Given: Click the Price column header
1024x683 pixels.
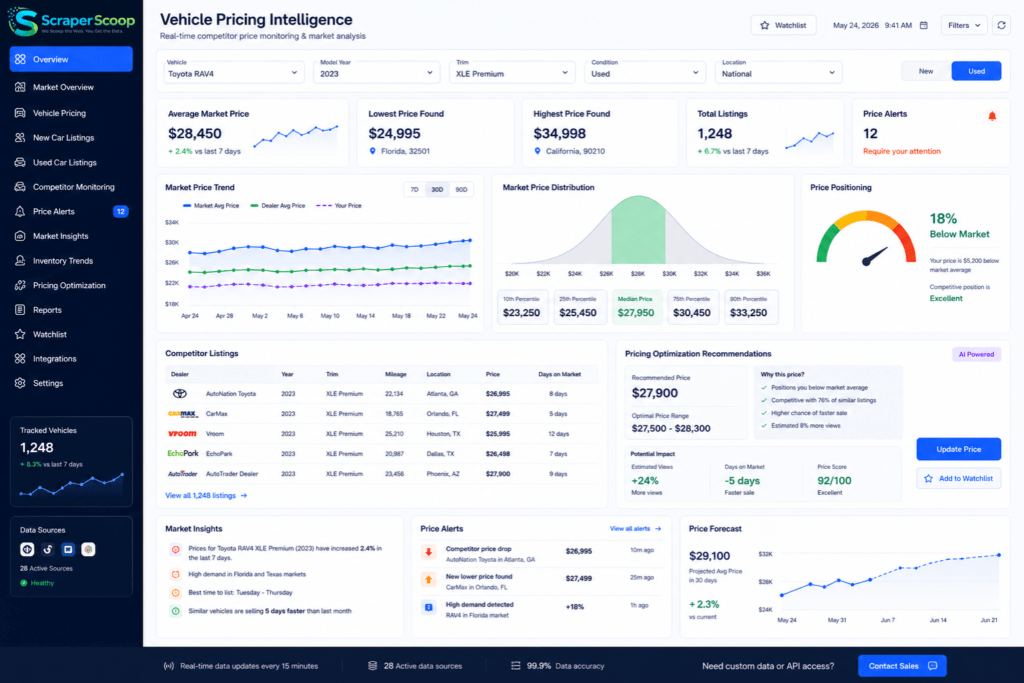Looking at the screenshot, I should tap(492, 375).
